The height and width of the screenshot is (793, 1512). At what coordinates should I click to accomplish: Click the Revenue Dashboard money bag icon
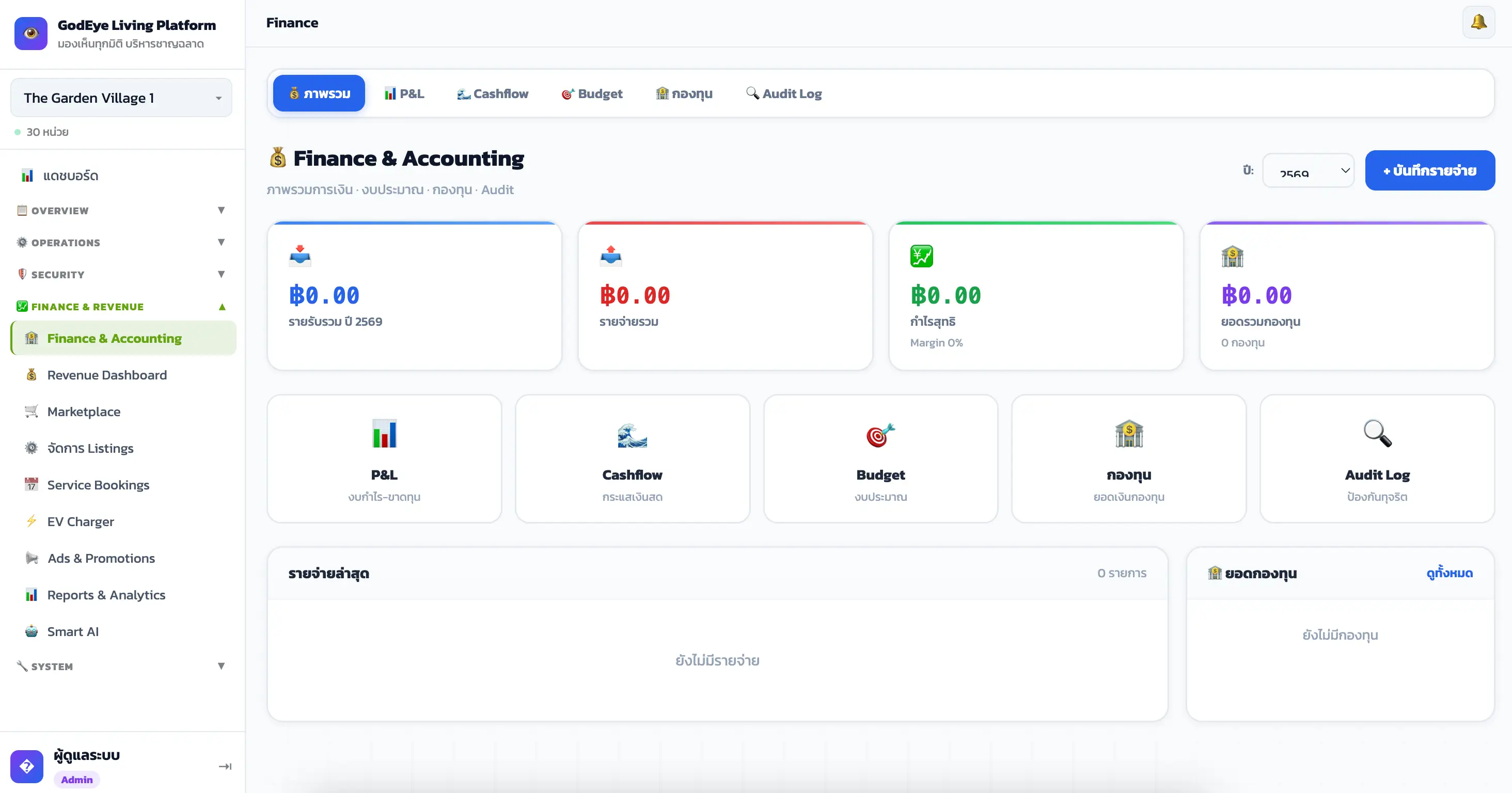click(31, 374)
